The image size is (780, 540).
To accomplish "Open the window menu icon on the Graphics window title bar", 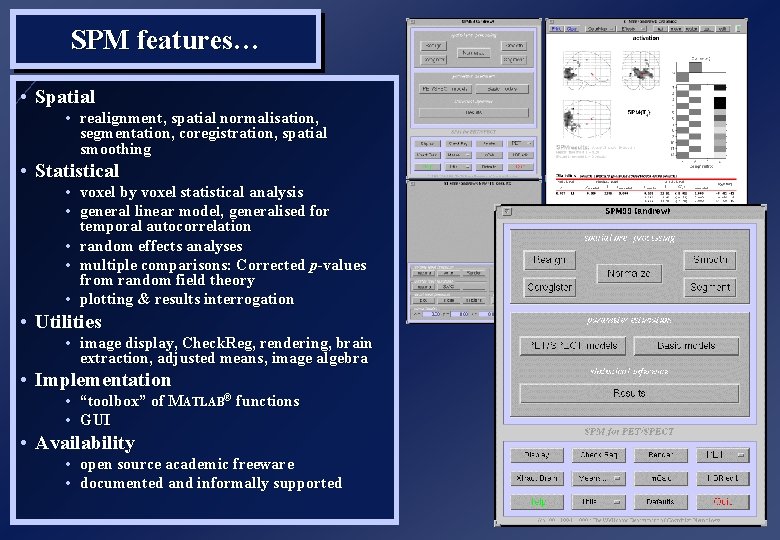I will 551,21.
